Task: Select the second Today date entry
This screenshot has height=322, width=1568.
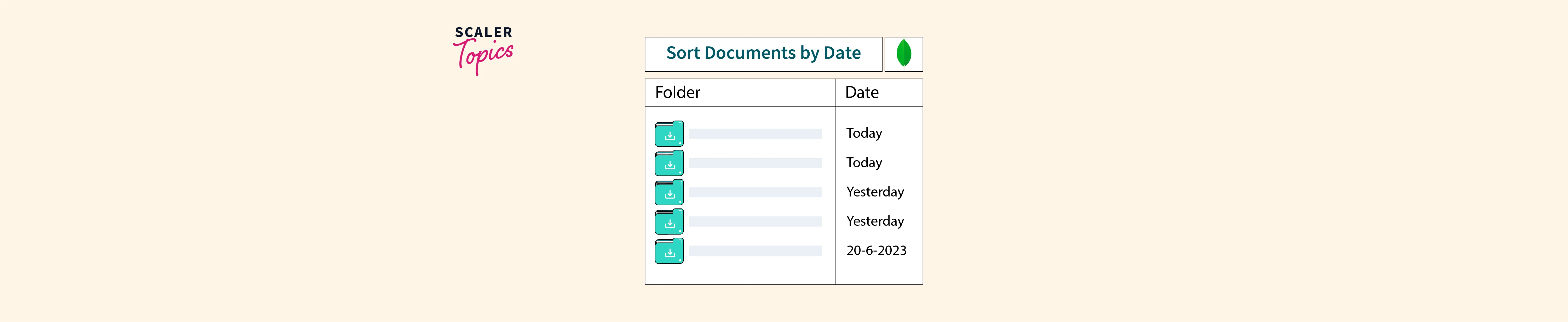Action: click(864, 162)
